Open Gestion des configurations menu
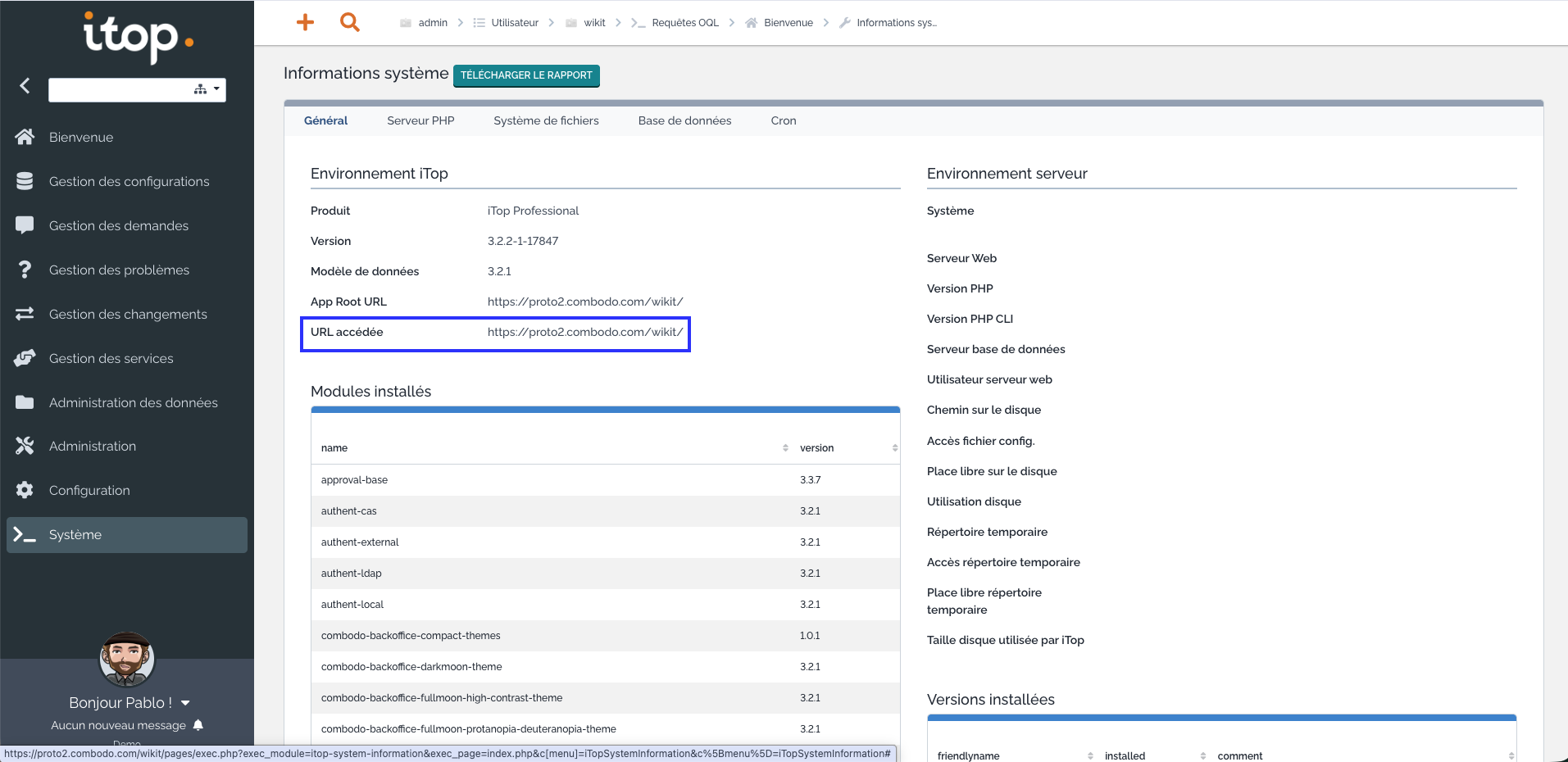Image resolution: width=1568 pixels, height=762 pixels. coord(129,181)
